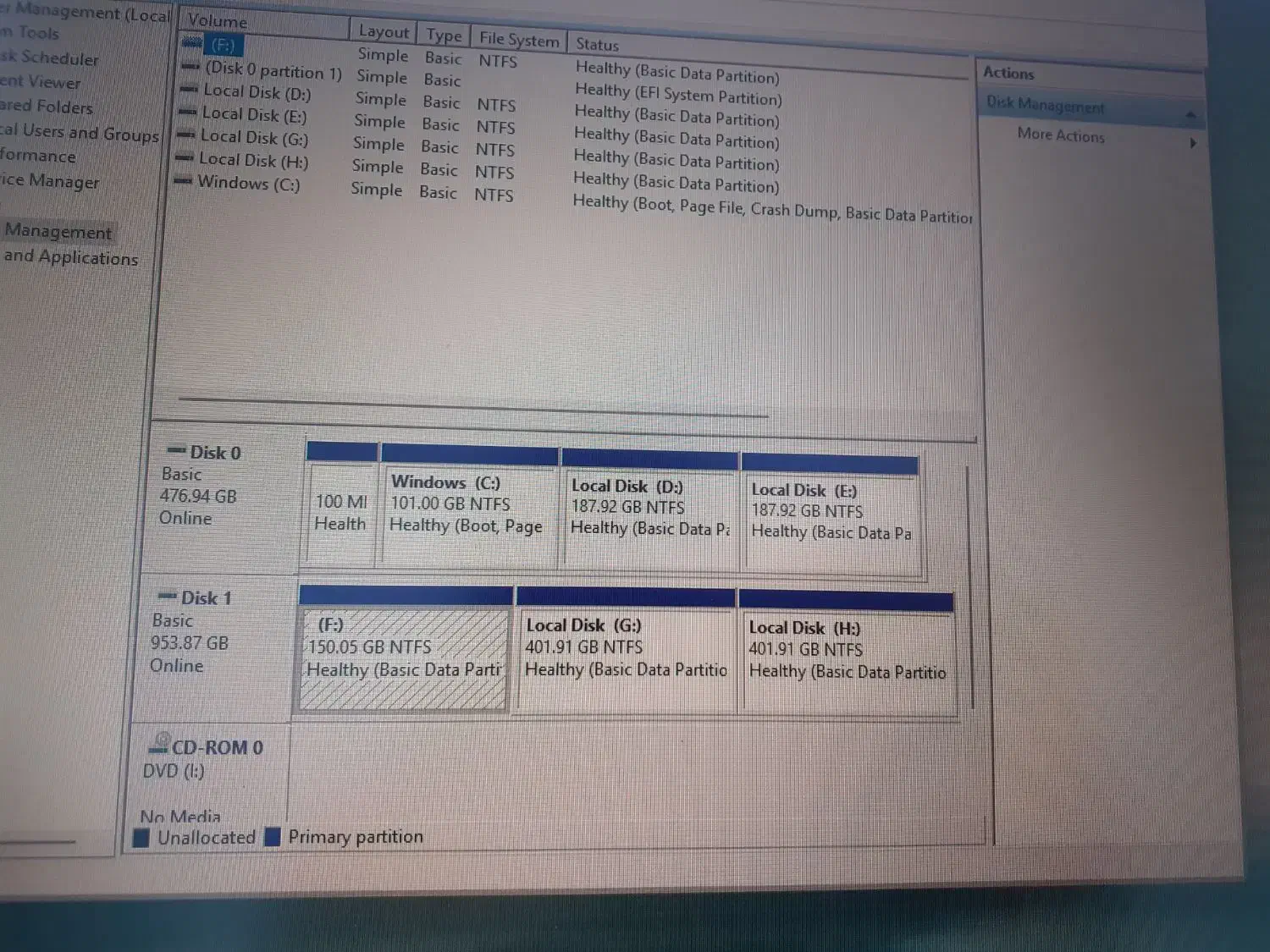Image resolution: width=1270 pixels, height=952 pixels.
Task: Open Task Scheduler in the left tree
Action: coord(49,58)
